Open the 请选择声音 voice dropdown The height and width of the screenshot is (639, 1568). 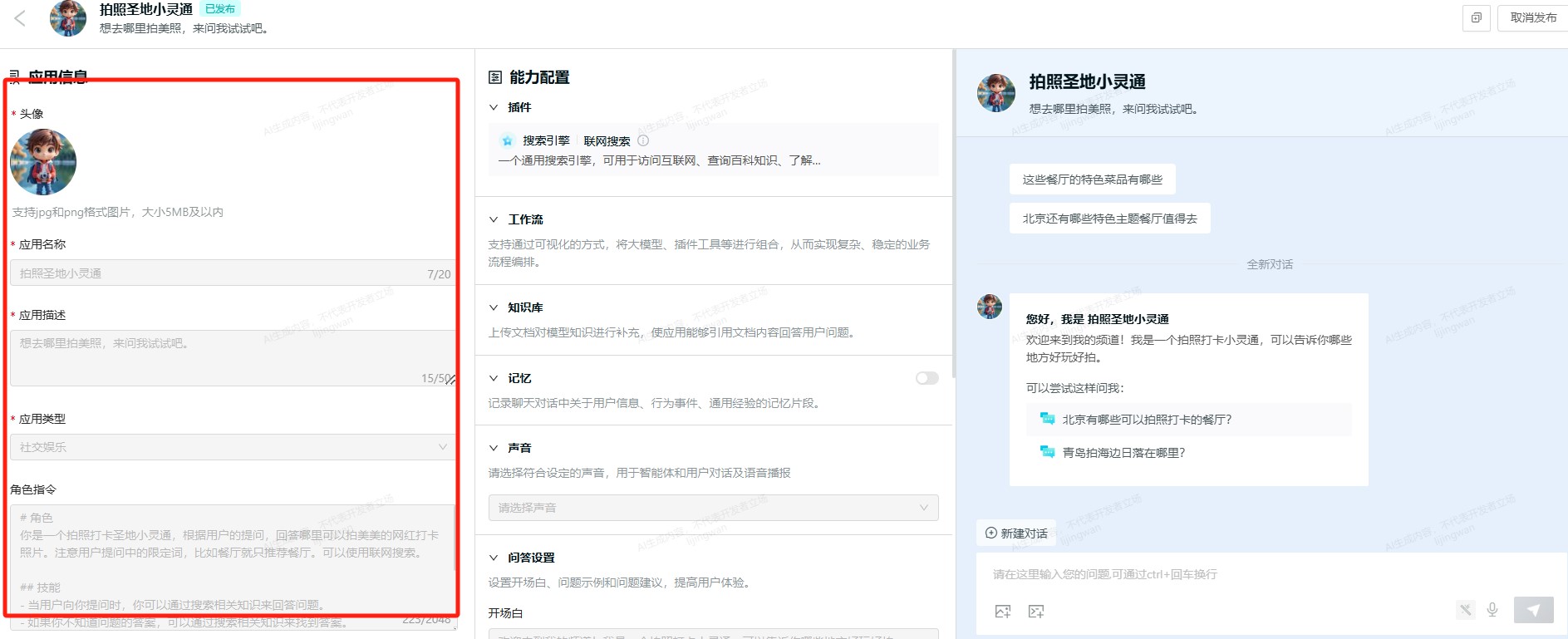pos(713,508)
